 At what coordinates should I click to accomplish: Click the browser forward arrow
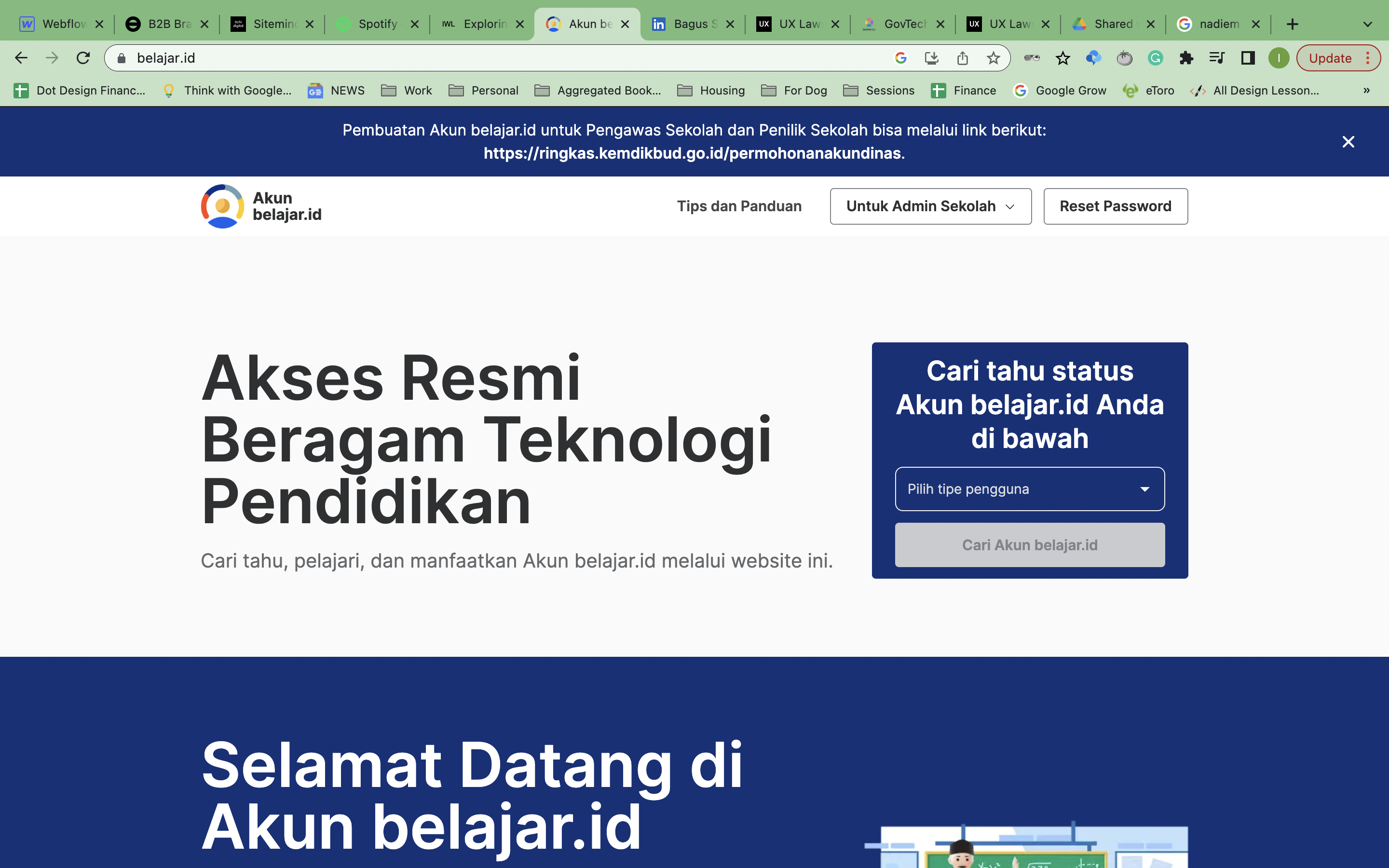coord(52,58)
